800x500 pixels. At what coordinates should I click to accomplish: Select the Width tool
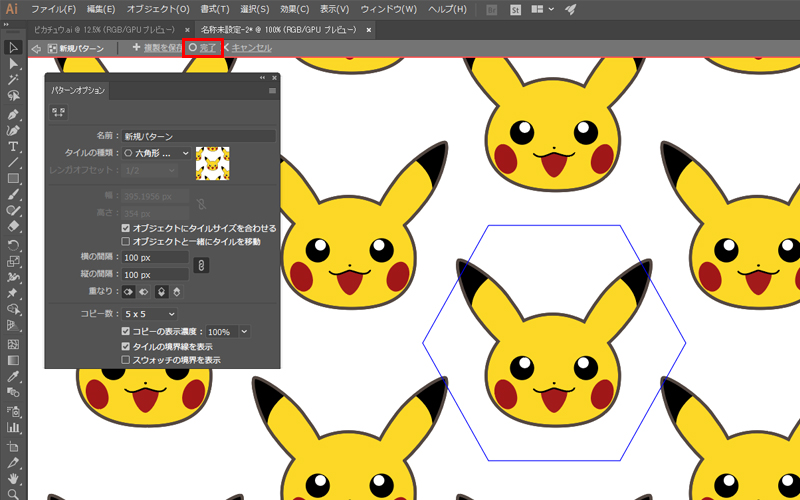[13, 278]
